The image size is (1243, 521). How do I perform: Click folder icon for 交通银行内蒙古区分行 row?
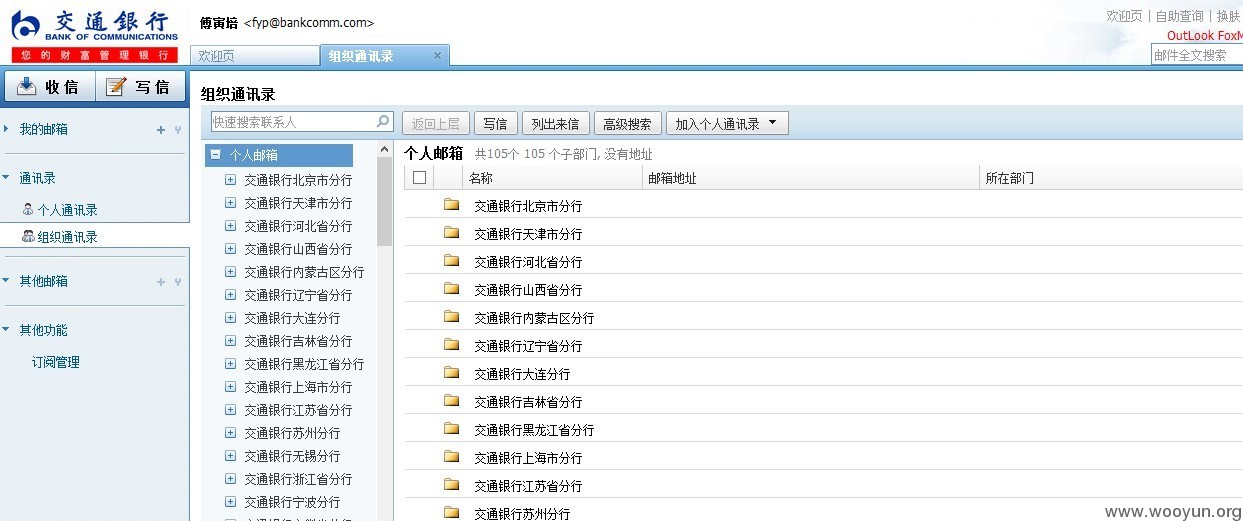click(x=451, y=317)
